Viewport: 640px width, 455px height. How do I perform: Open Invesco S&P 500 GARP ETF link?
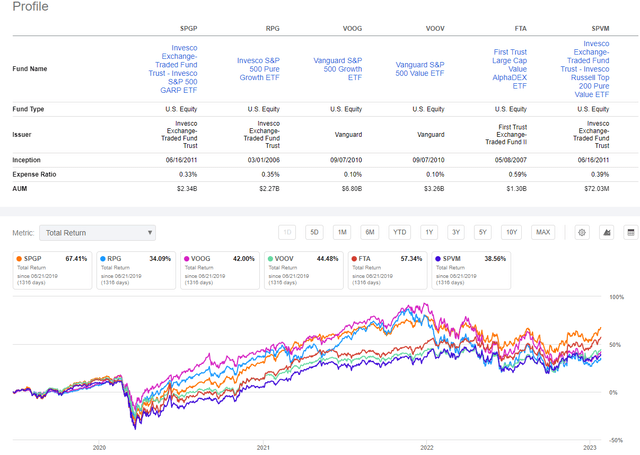(x=173, y=69)
